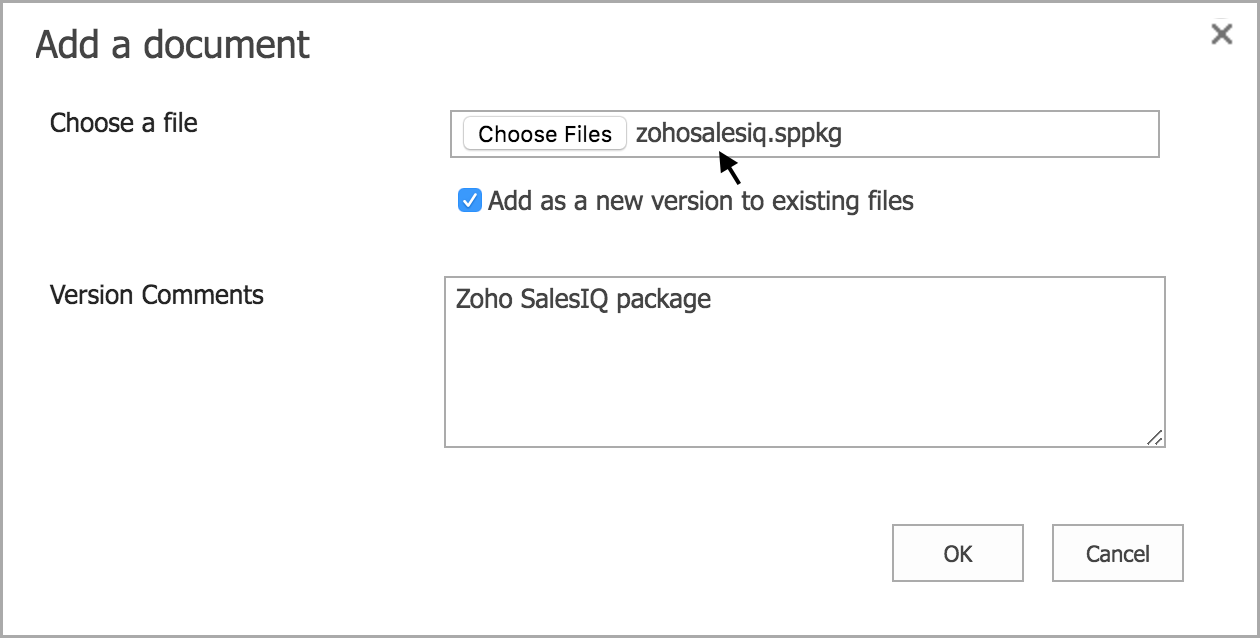Viewport: 1260px width, 638px height.
Task: Click the resize handle of comments box
Action: pos(1154,437)
